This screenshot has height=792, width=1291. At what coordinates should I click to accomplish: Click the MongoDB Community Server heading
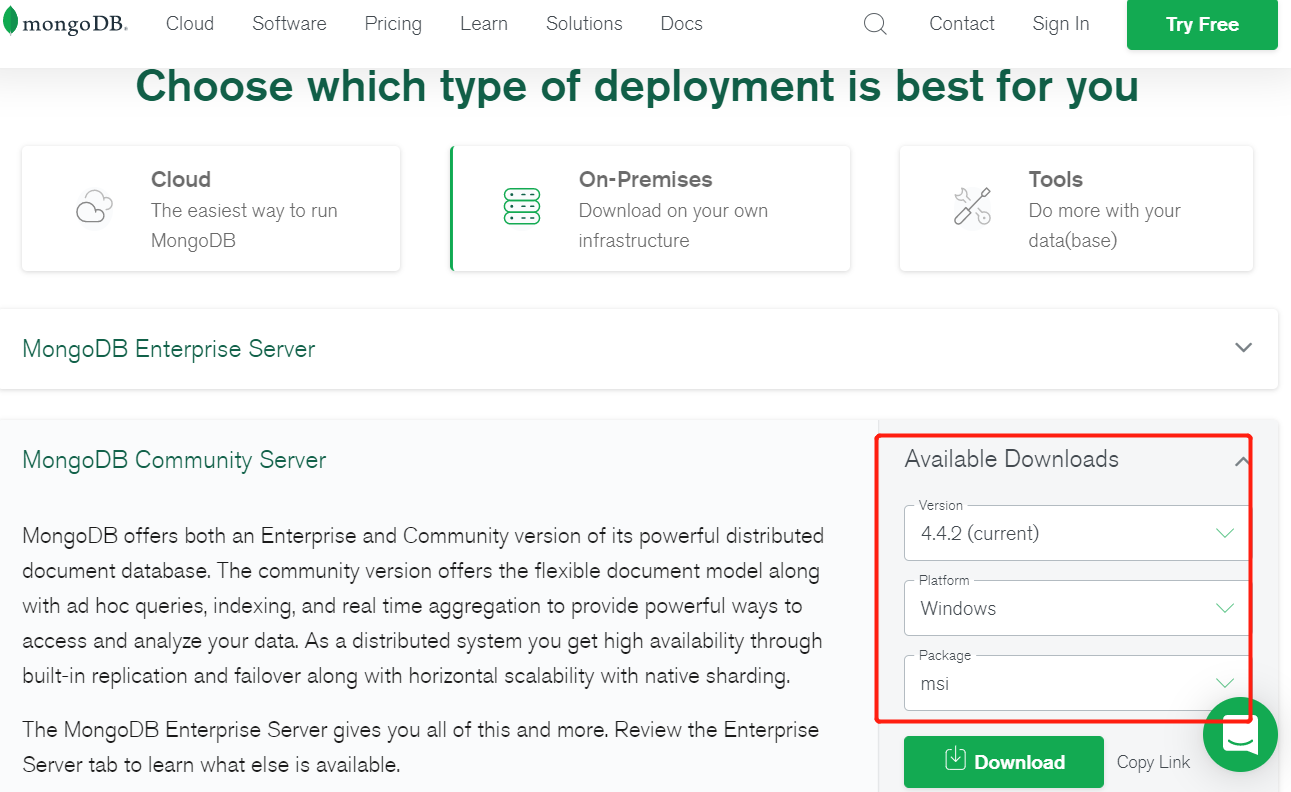tap(174, 460)
